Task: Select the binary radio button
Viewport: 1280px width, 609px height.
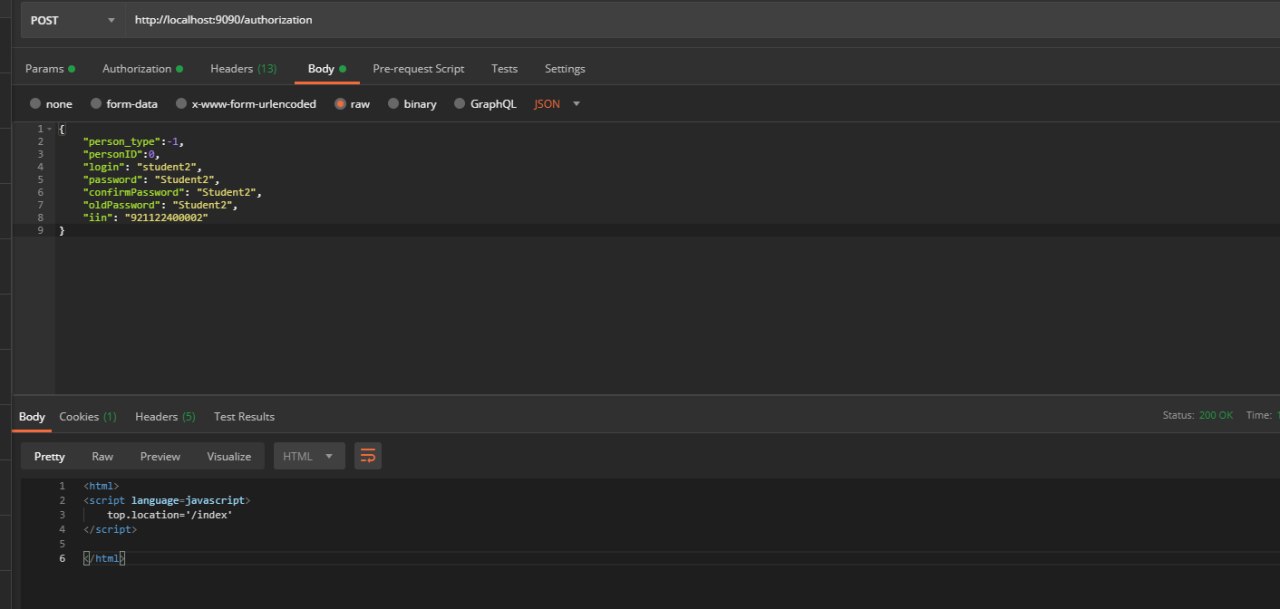Action: (394, 104)
